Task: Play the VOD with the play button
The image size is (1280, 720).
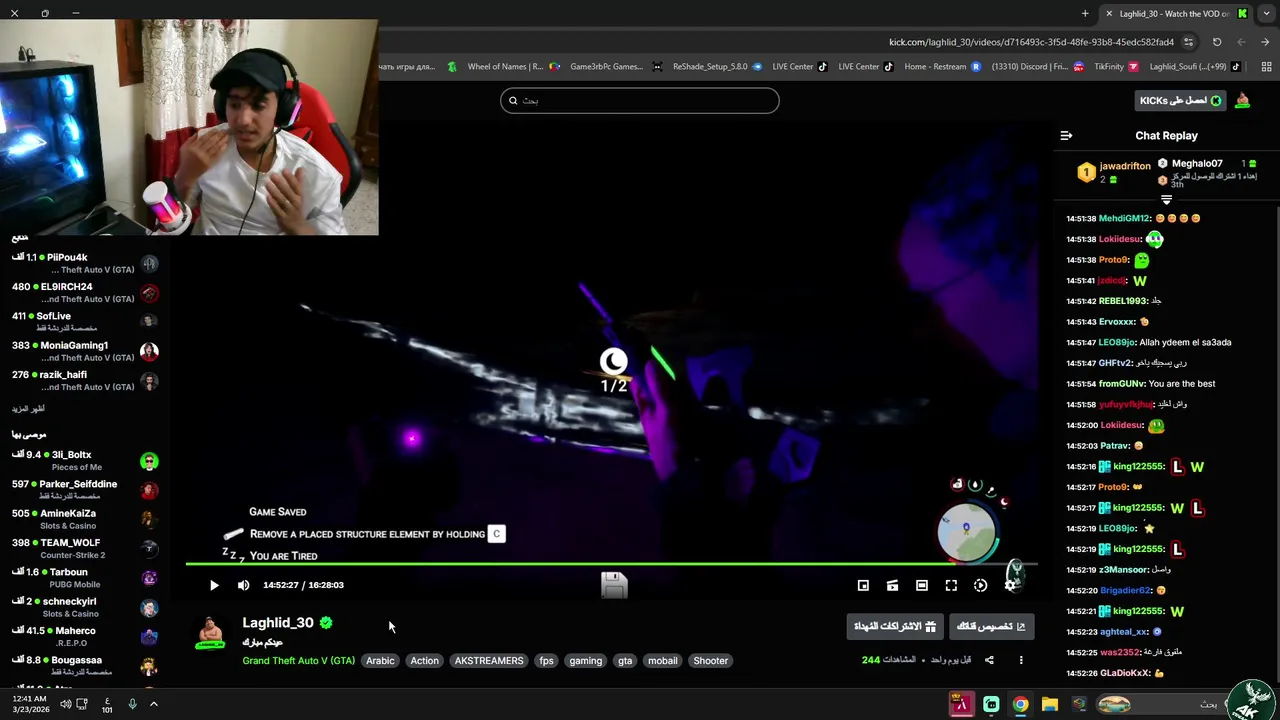Action: pos(214,585)
